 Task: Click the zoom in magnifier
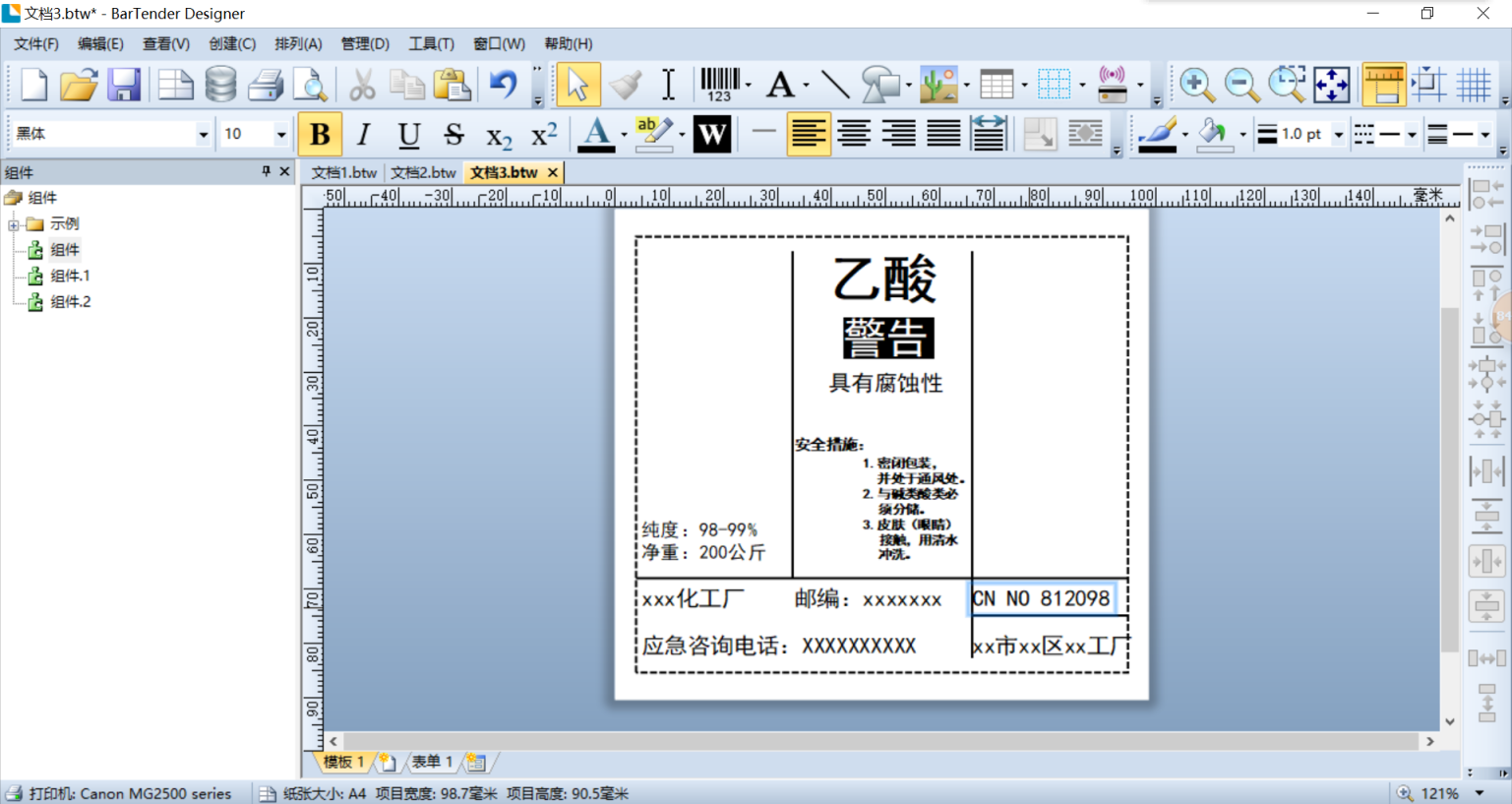(1196, 85)
